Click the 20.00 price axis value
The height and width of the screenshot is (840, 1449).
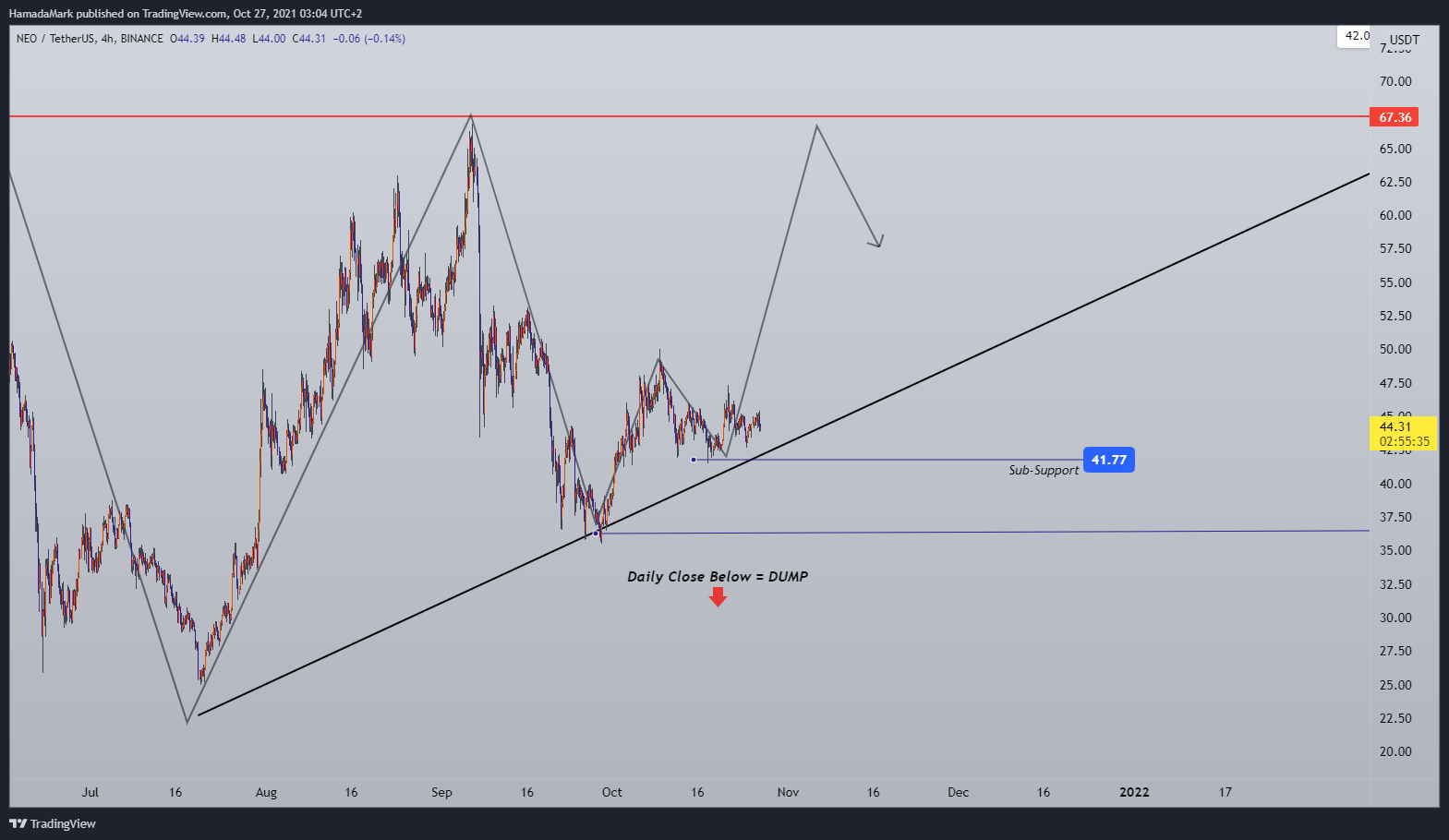(1395, 751)
